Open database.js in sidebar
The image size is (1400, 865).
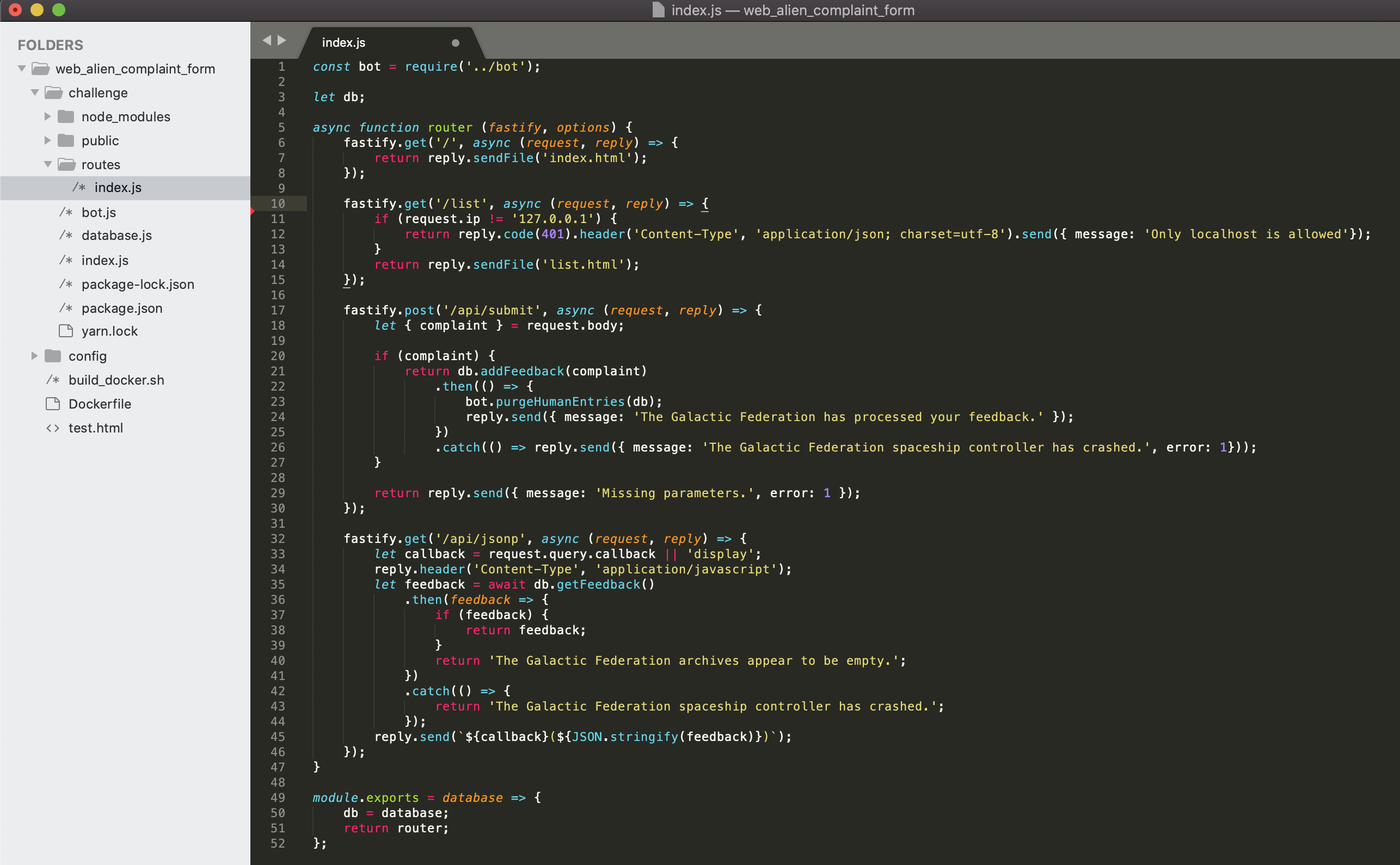coord(117,235)
